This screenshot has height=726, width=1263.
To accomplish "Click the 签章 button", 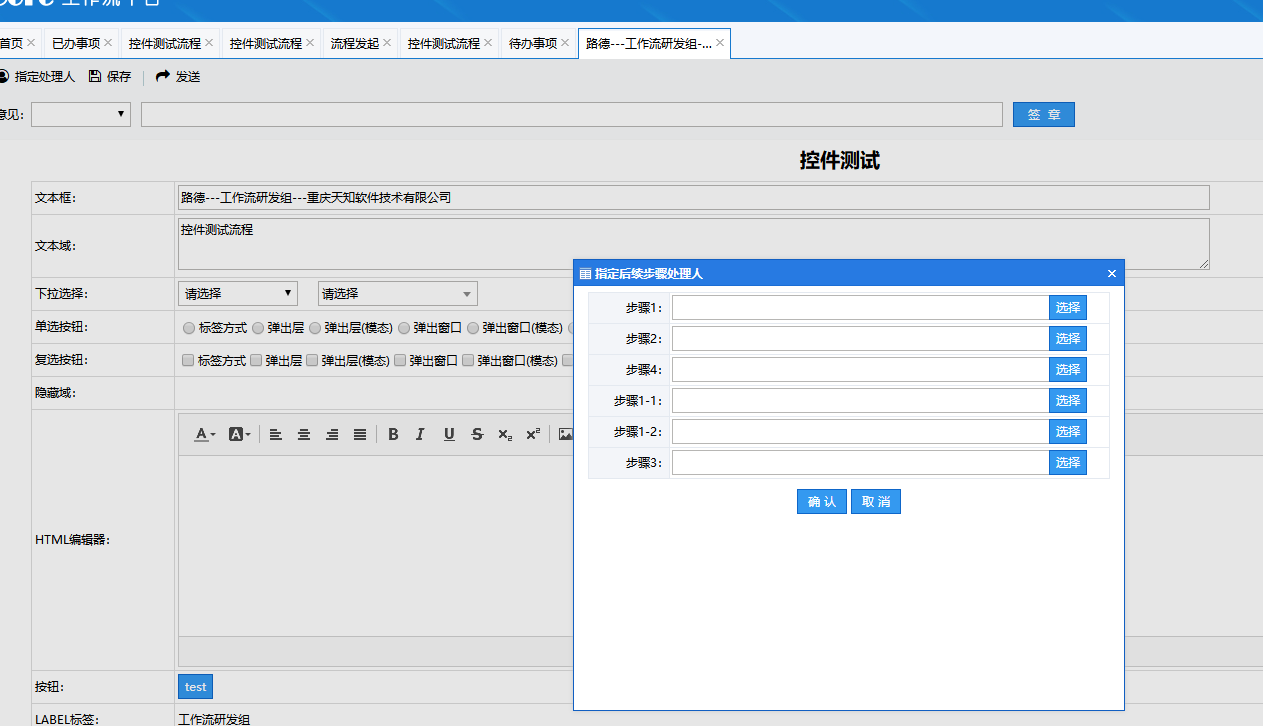I will [1044, 115].
